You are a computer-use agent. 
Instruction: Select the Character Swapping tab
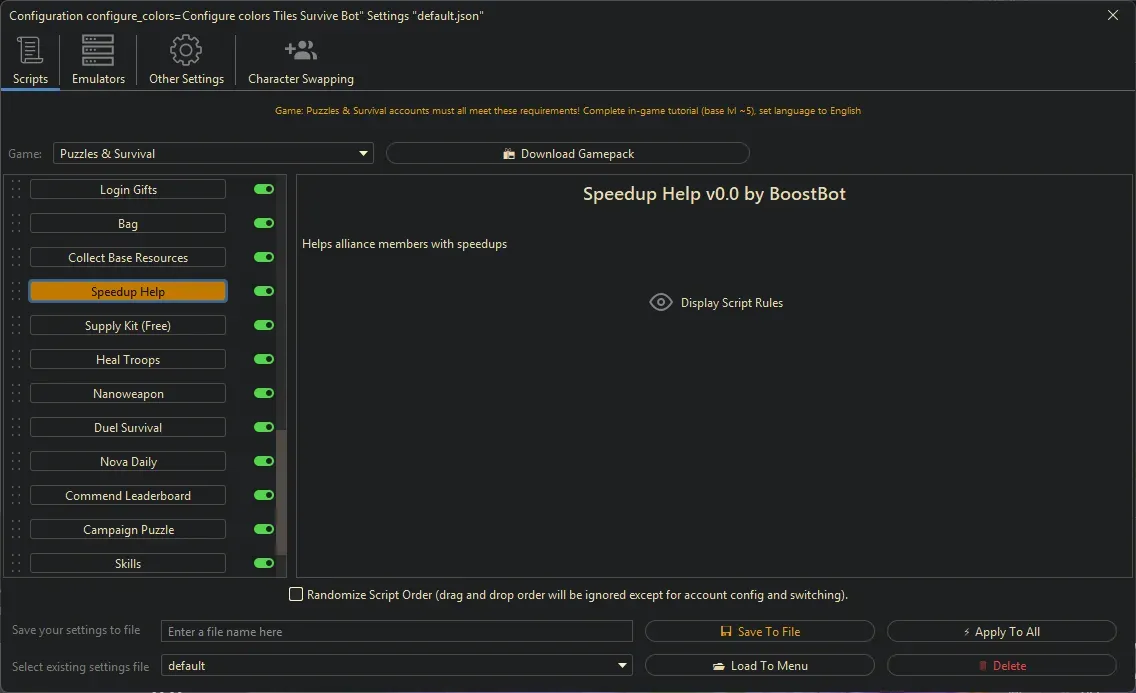(x=300, y=60)
